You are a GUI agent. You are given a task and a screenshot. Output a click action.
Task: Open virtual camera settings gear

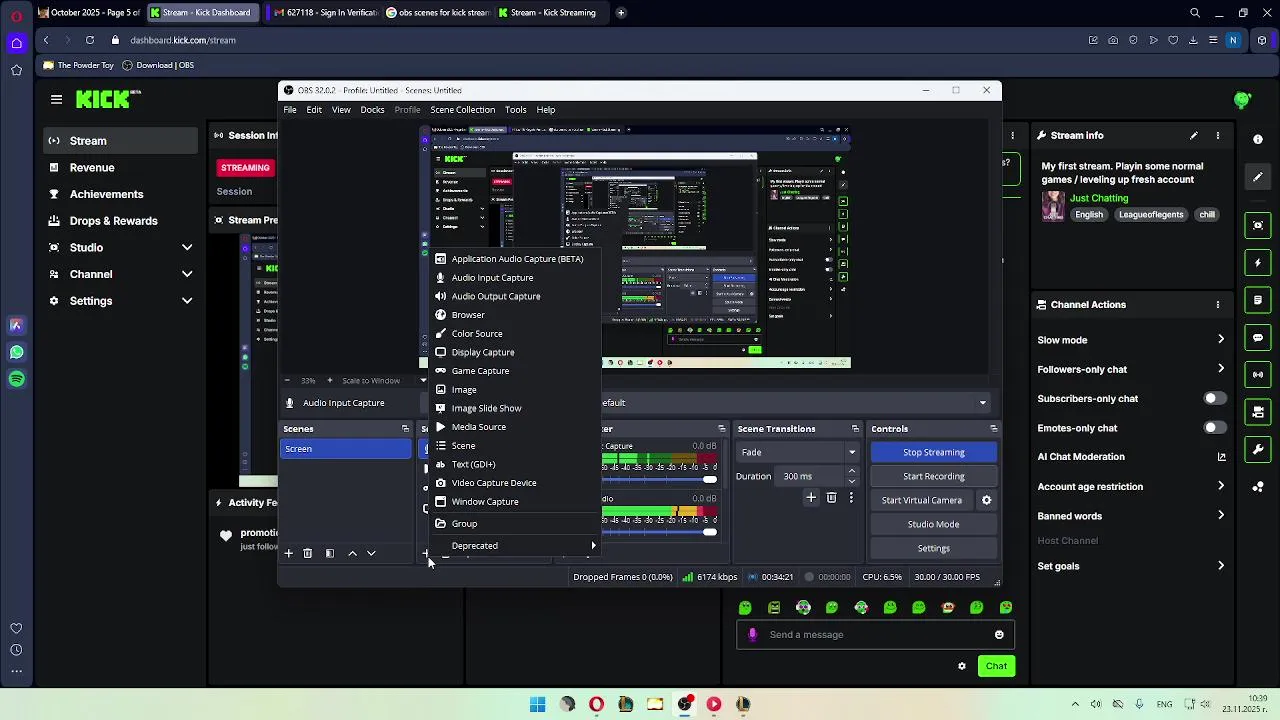[986, 500]
